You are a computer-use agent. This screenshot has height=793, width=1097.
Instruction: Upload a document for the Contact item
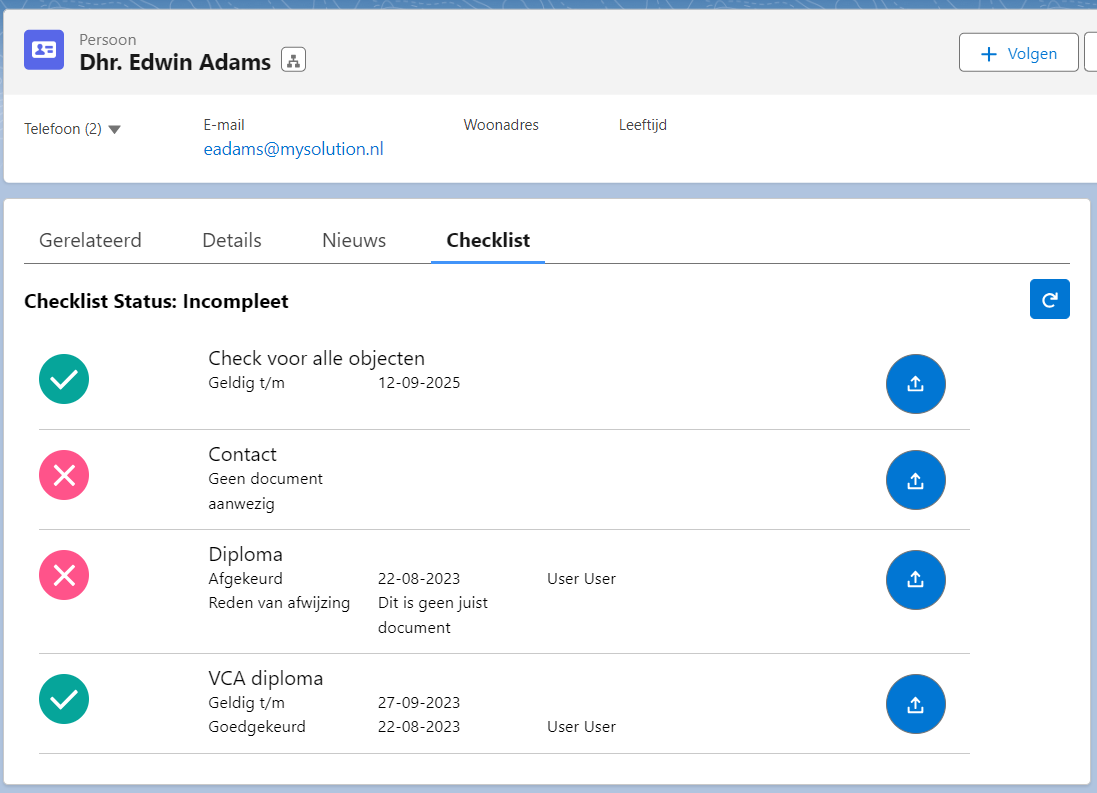coord(915,479)
